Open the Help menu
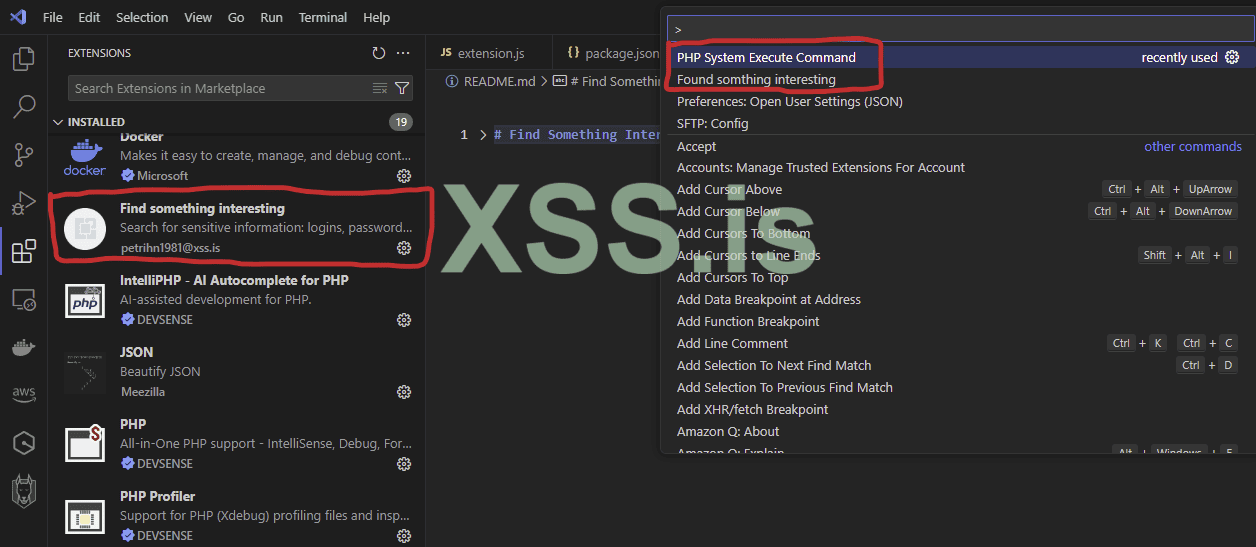 [377, 17]
